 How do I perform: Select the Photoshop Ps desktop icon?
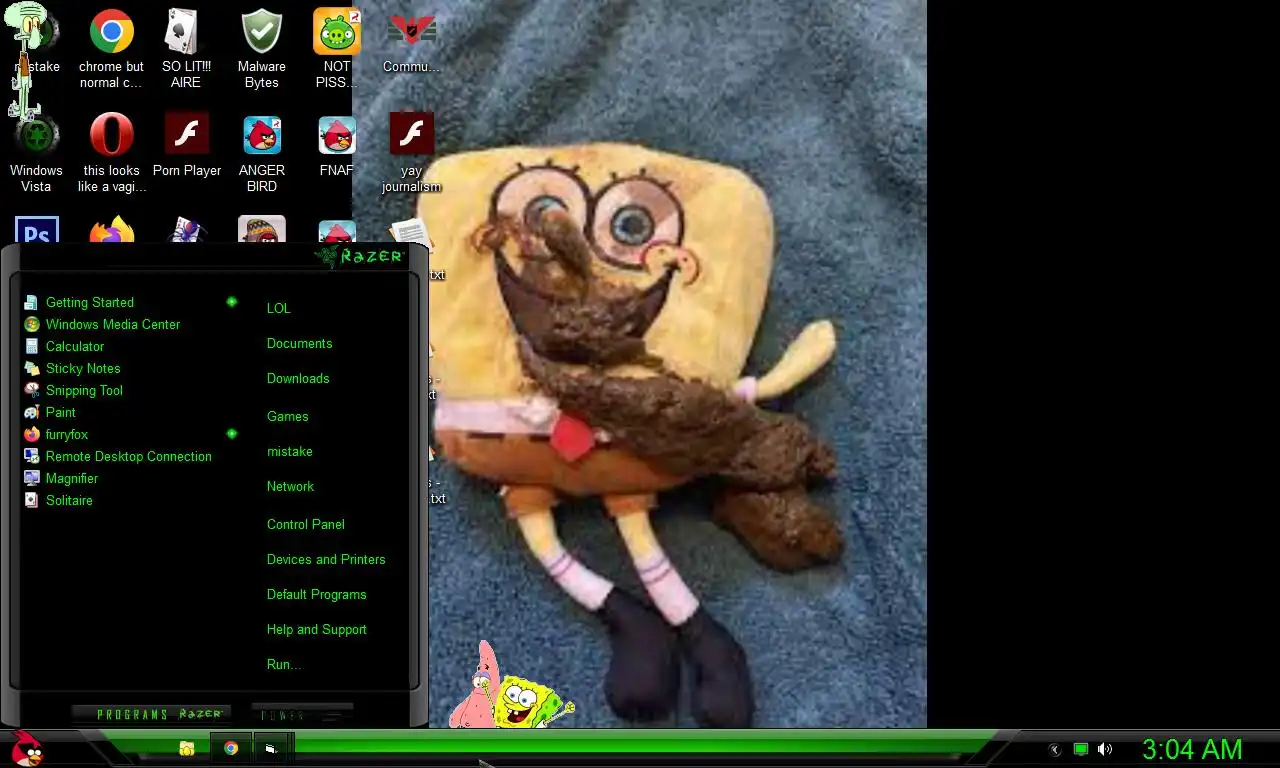pos(37,231)
